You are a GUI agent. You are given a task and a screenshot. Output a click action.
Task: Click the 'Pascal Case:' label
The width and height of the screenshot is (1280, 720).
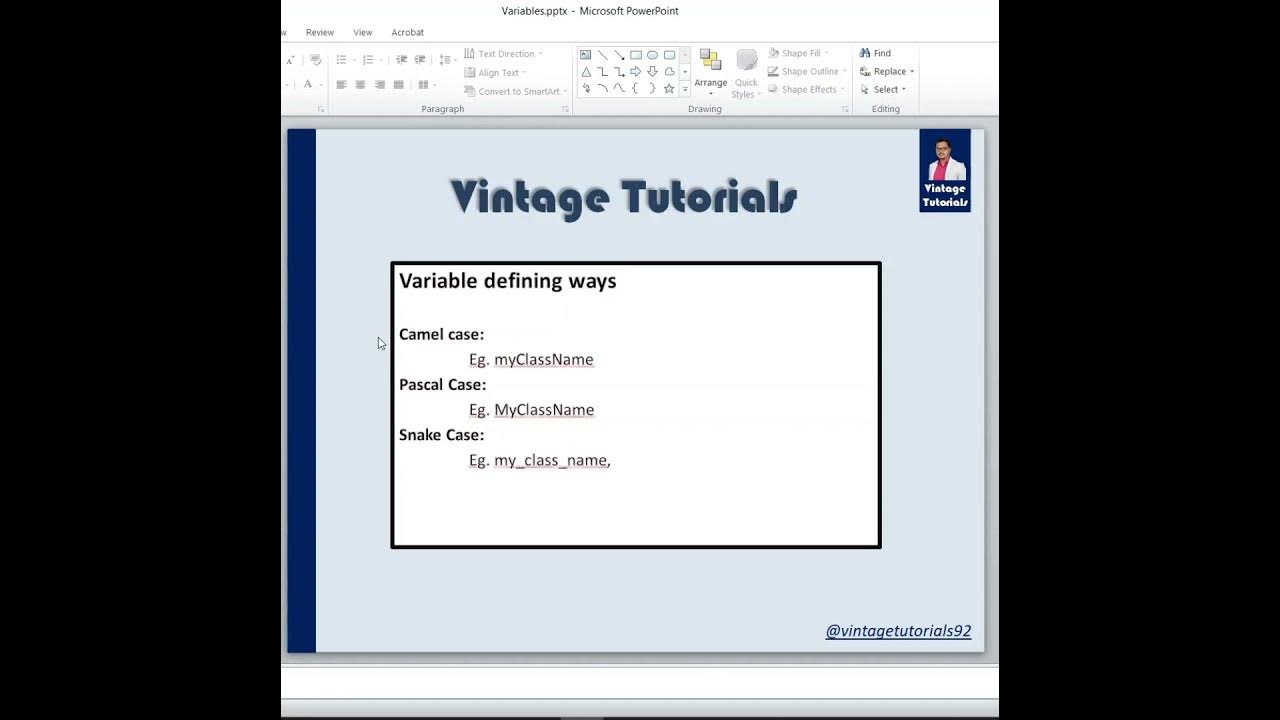coord(442,385)
